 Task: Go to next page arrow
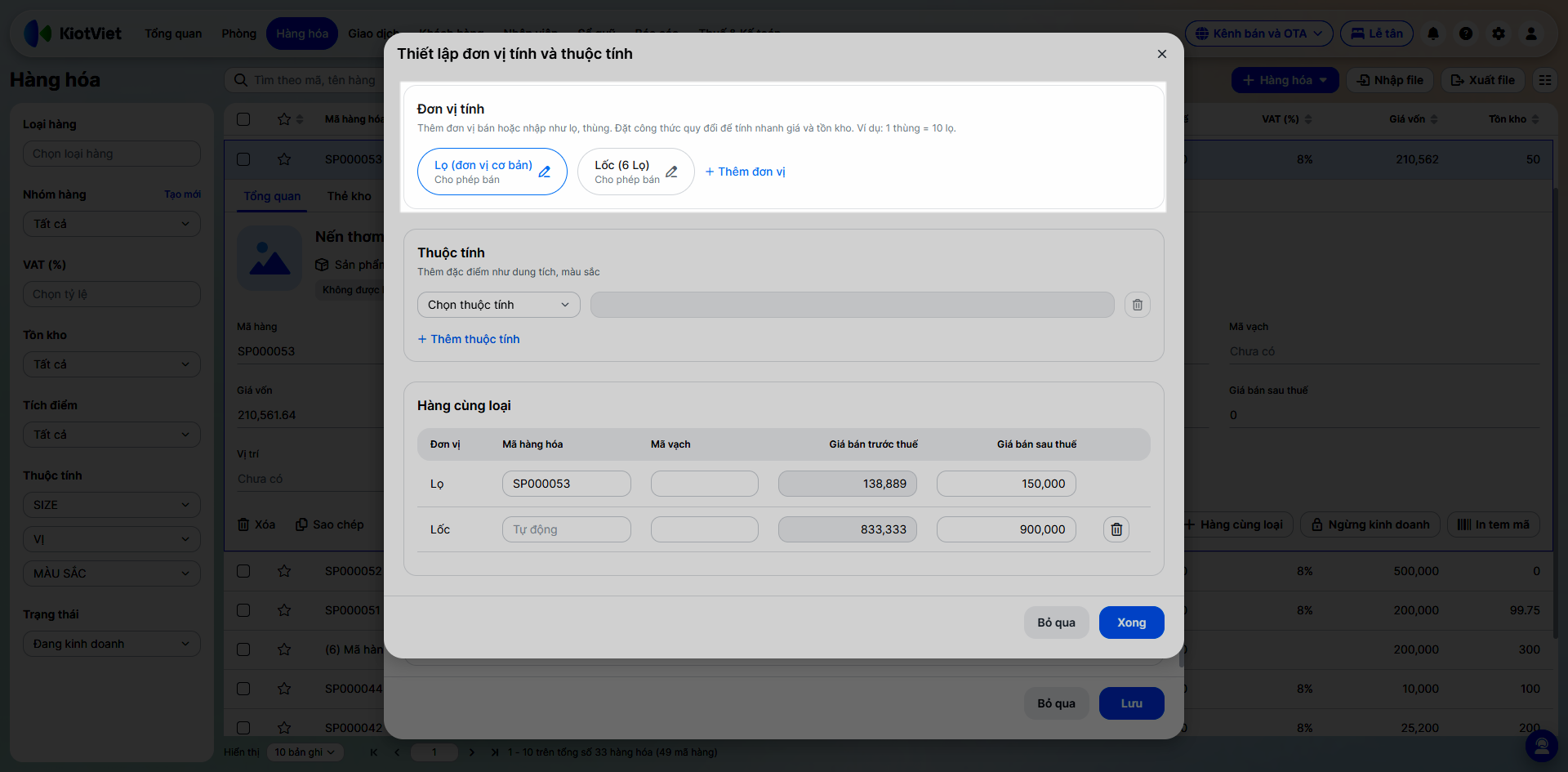coord(472,752)
